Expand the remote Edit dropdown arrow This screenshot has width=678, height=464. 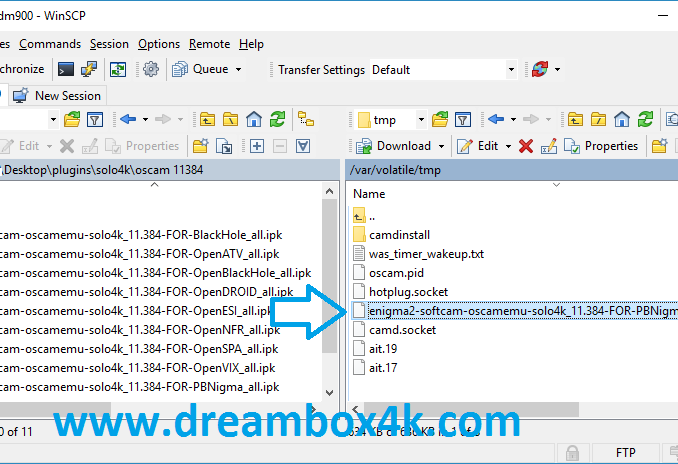[508, 146]
